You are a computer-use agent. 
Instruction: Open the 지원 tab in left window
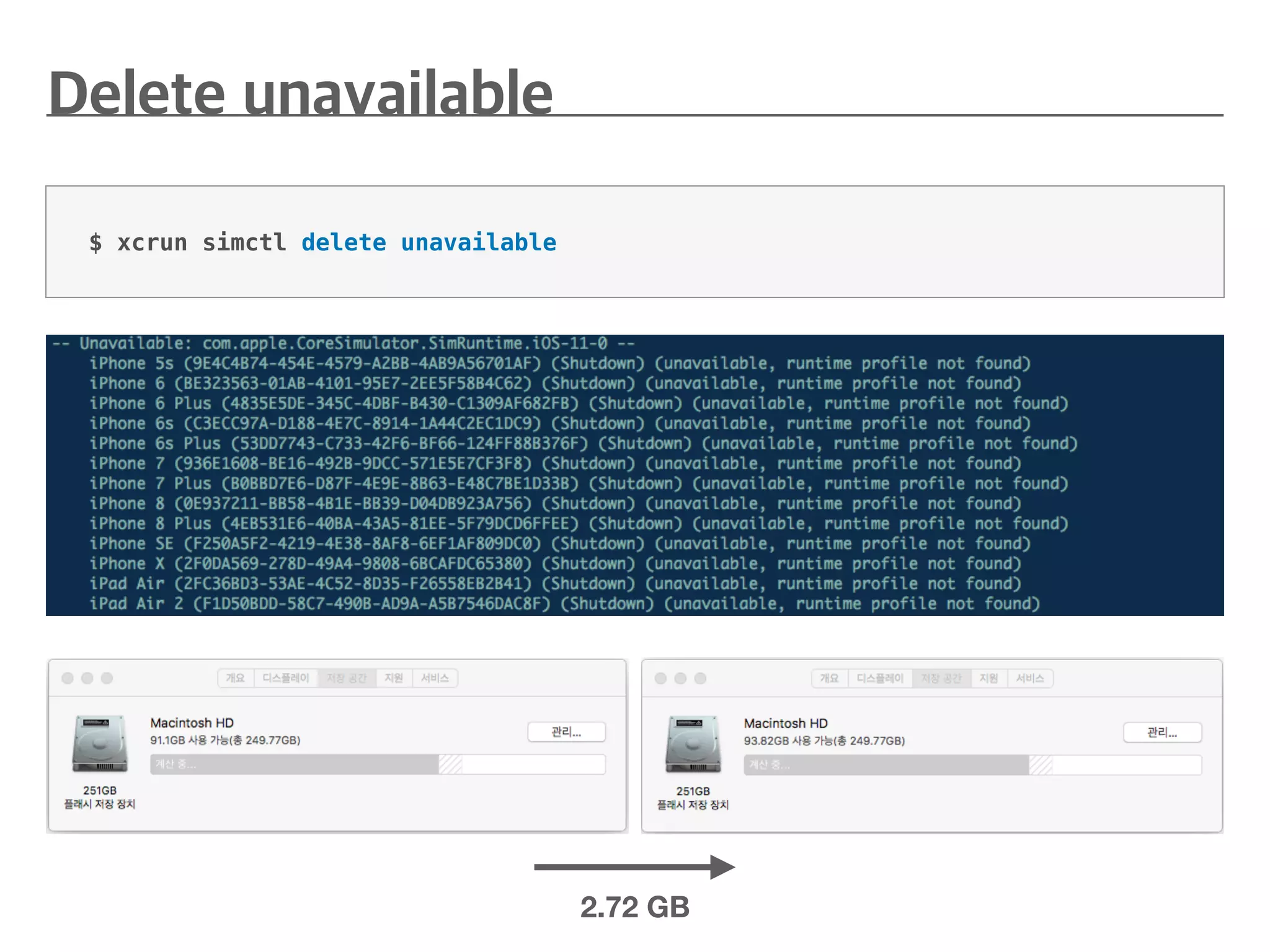(394, 678)
